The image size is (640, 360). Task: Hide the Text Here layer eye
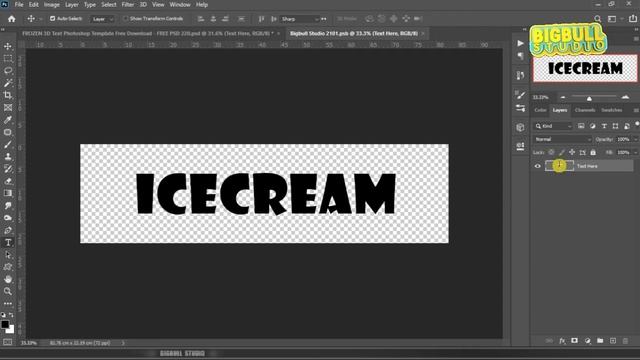(538, 166)
